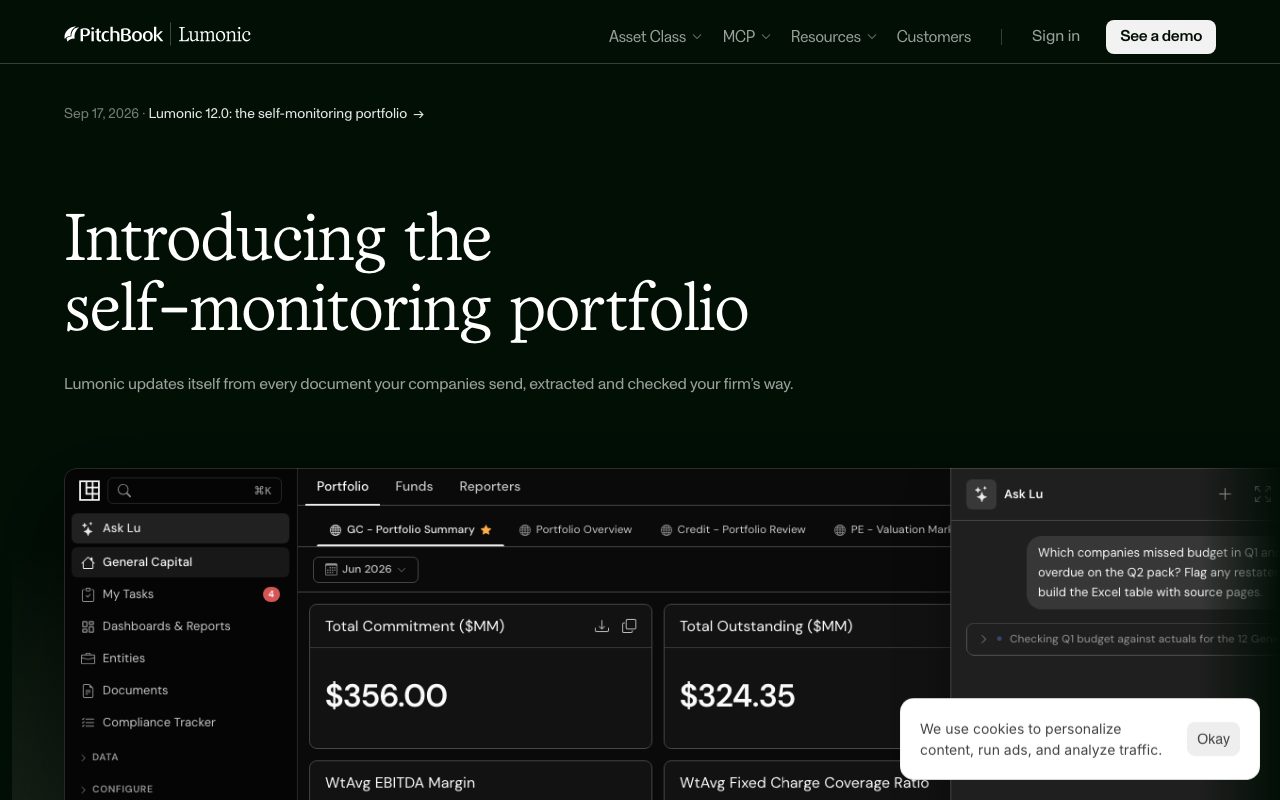Go to the Customers page

934,37
